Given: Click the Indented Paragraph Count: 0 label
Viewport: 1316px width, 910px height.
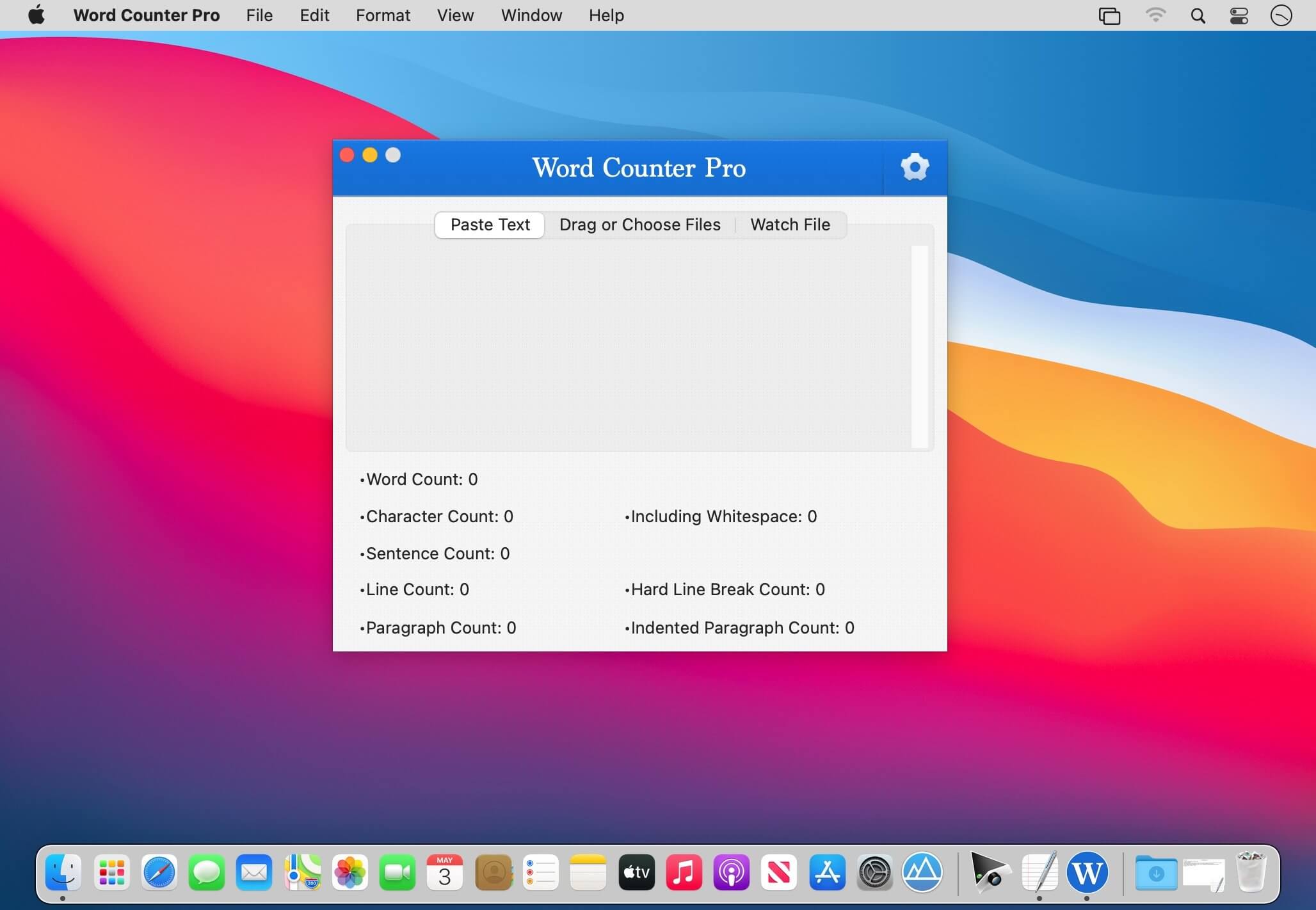Looking at the screenshot, I should coord(739,628).
